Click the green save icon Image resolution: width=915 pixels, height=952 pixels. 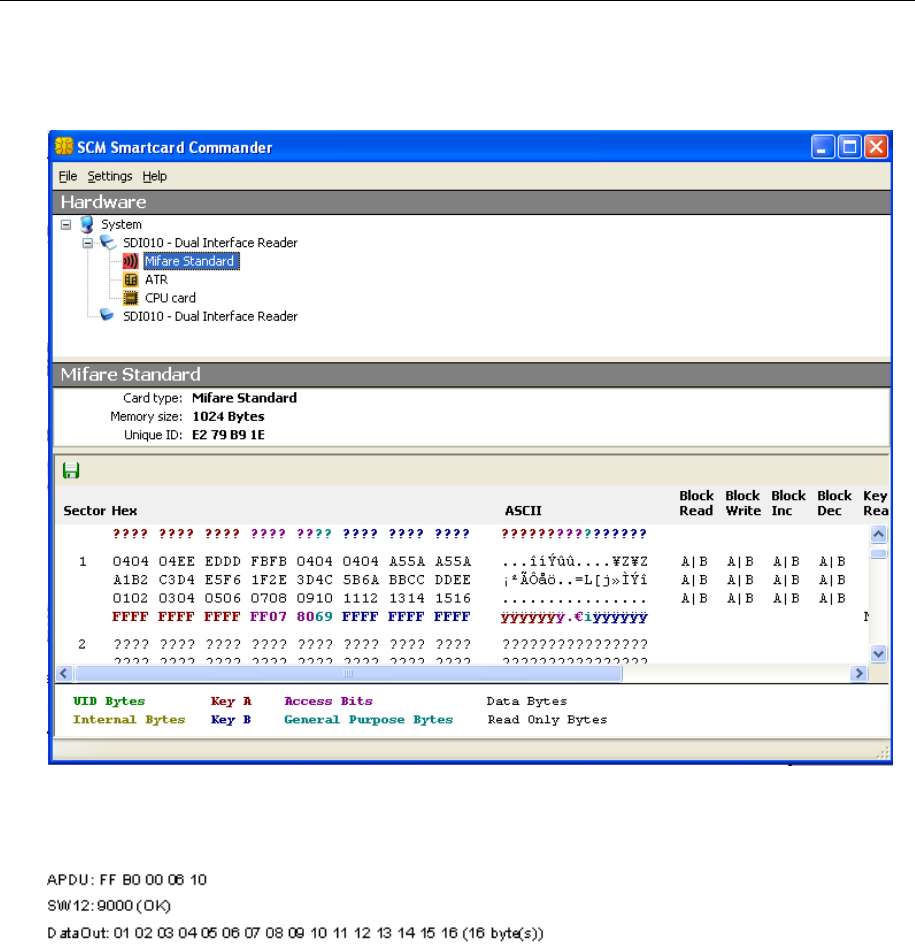pos(71,471)
